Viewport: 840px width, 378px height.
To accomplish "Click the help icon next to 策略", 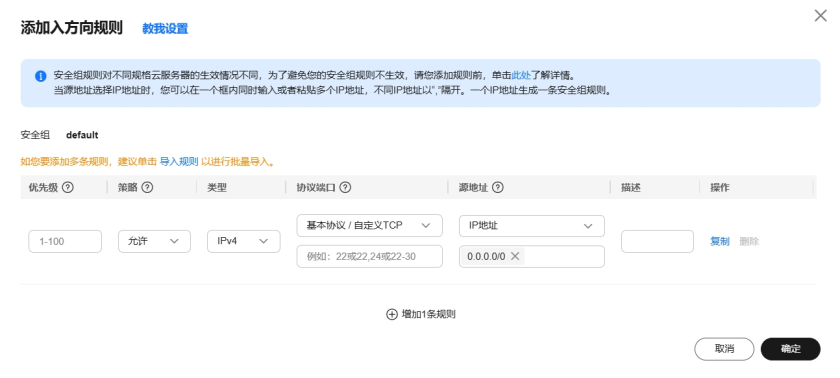I will click(147, 188).
